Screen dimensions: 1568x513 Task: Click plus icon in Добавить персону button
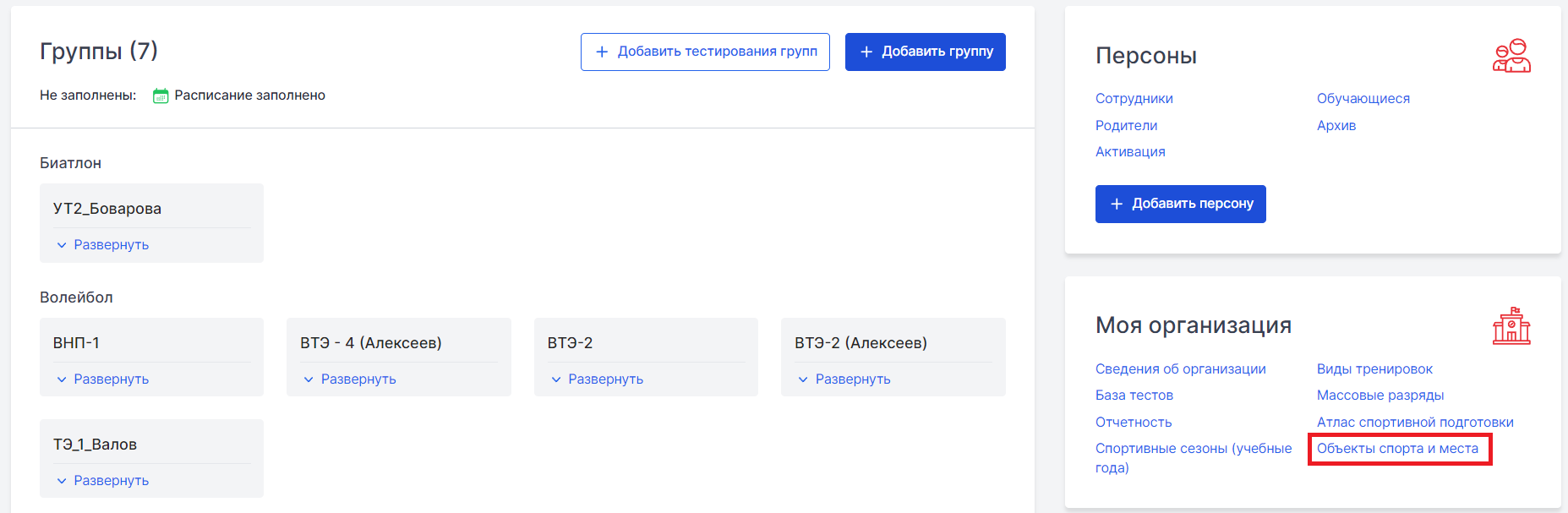tap(1117, 204)
